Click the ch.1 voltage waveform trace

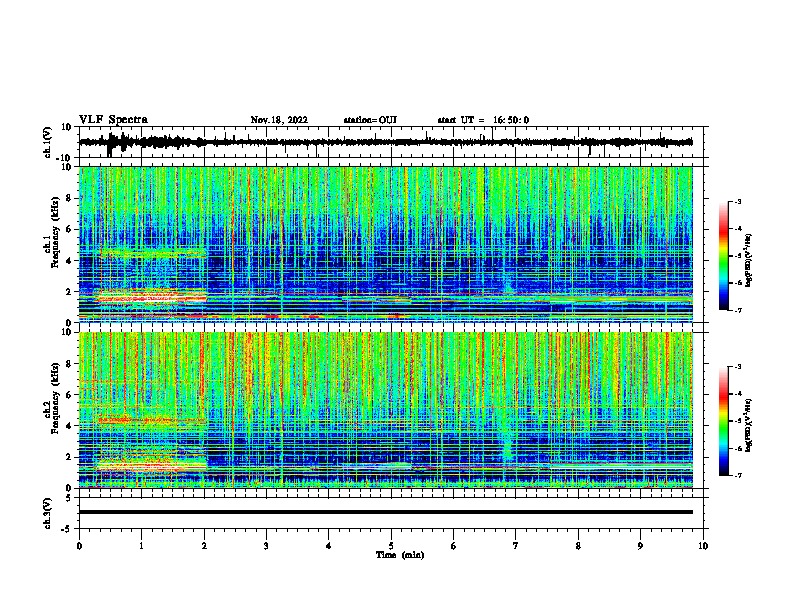tap(386, 142)
